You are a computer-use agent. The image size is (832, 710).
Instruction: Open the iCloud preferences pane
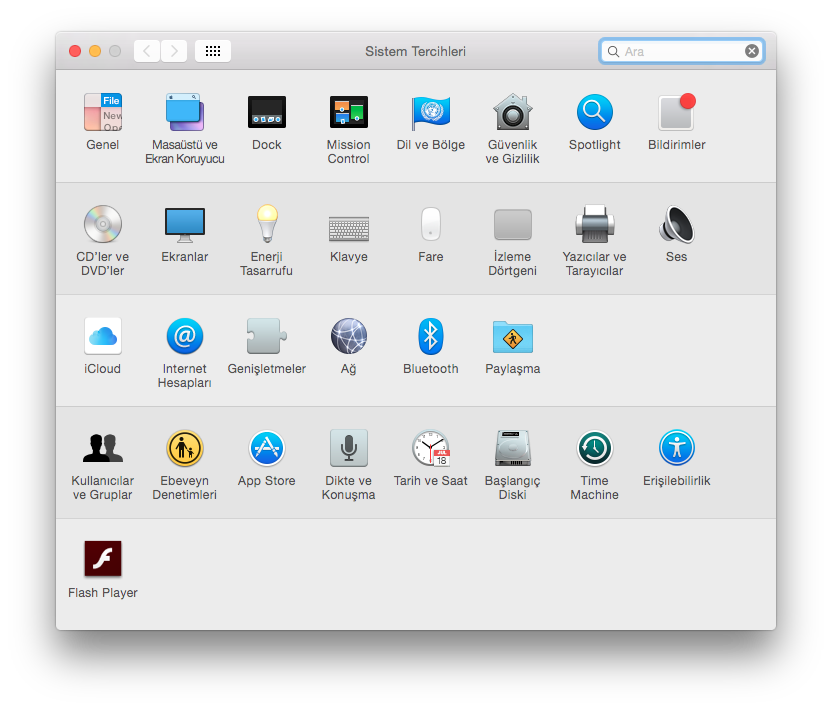pos(102,336)
